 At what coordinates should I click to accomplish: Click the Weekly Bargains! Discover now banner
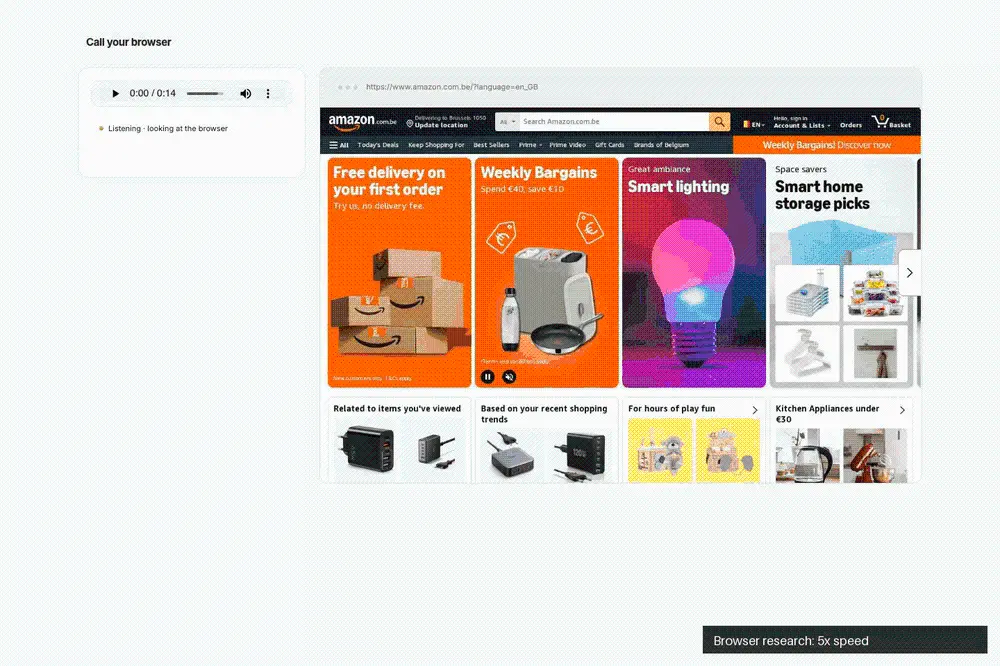pyautogui.click(x=827, y=145)
